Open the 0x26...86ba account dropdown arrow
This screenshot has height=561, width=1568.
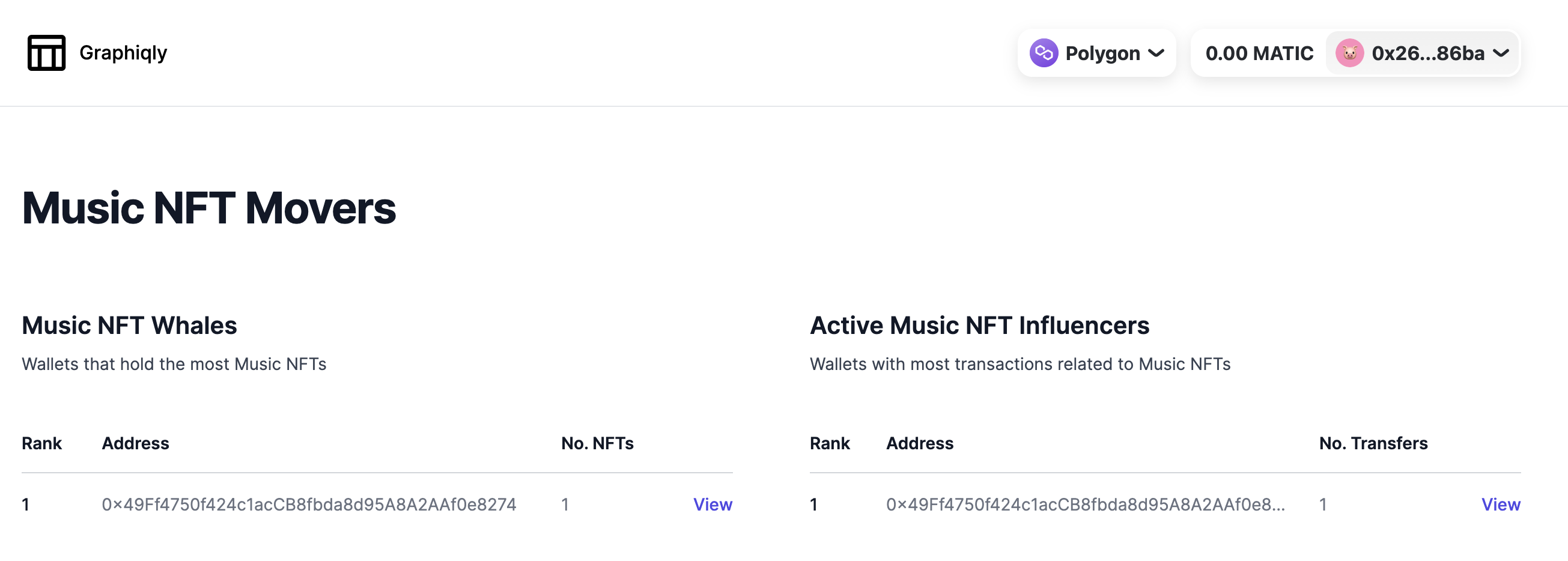(1501, 53)
